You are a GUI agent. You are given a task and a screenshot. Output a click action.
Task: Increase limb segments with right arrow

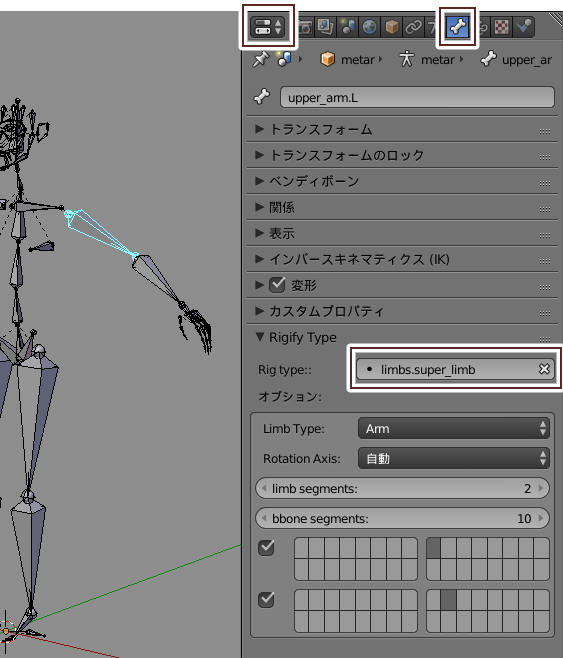click(x=541, y=488)
